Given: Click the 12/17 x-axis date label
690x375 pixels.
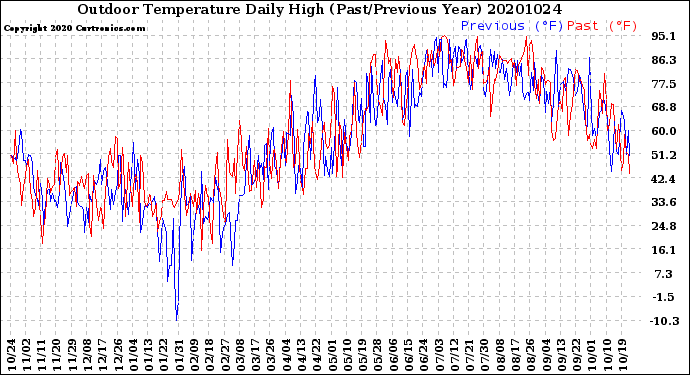Looking at the screenshot, I should click(102, 355).
